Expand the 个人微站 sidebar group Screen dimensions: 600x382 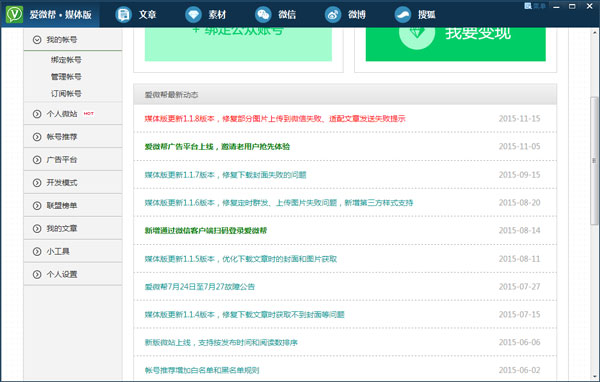[x=73, y=114]
